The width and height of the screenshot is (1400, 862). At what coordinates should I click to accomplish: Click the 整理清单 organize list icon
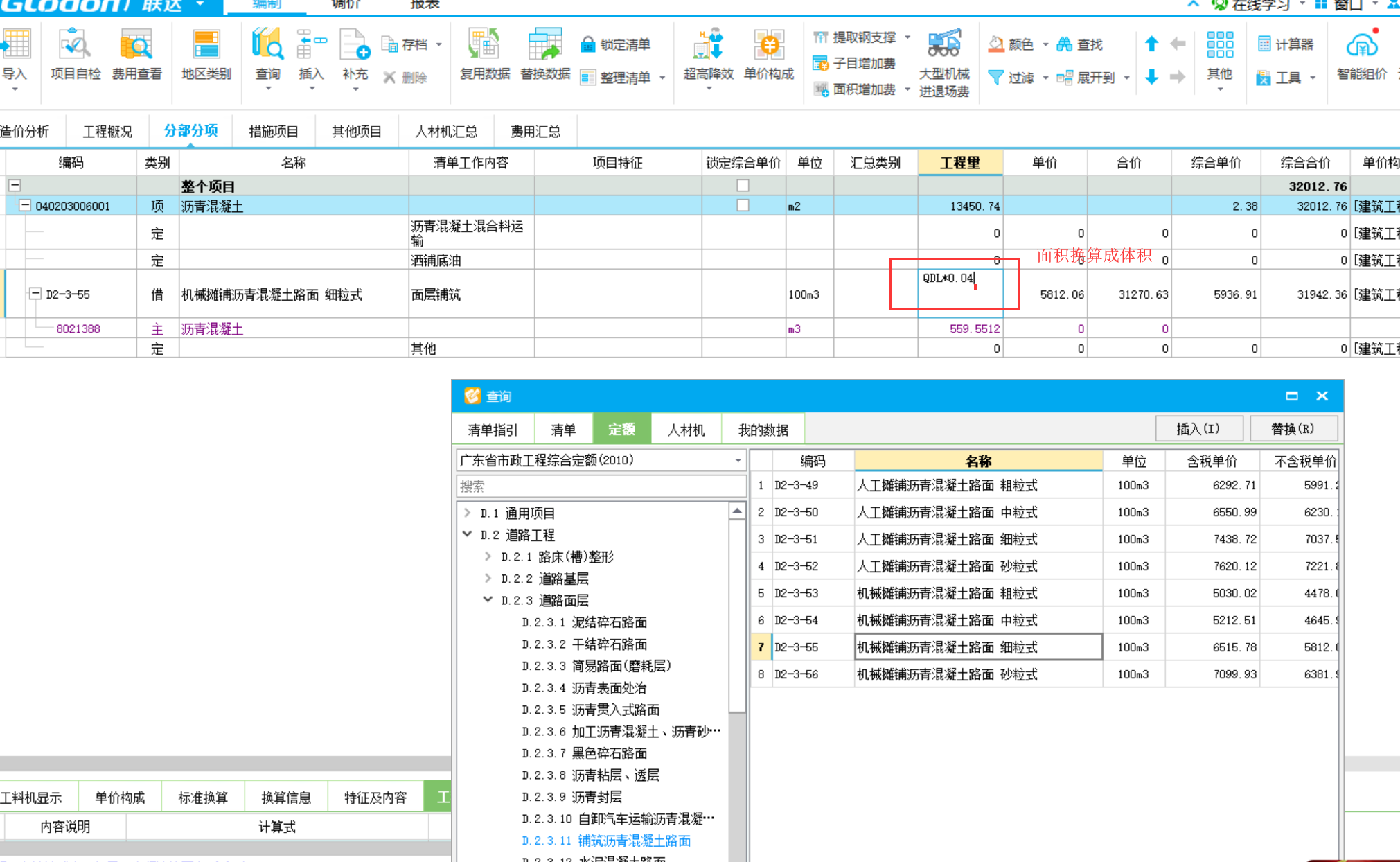pyautogui.click(x=615, y=77)
